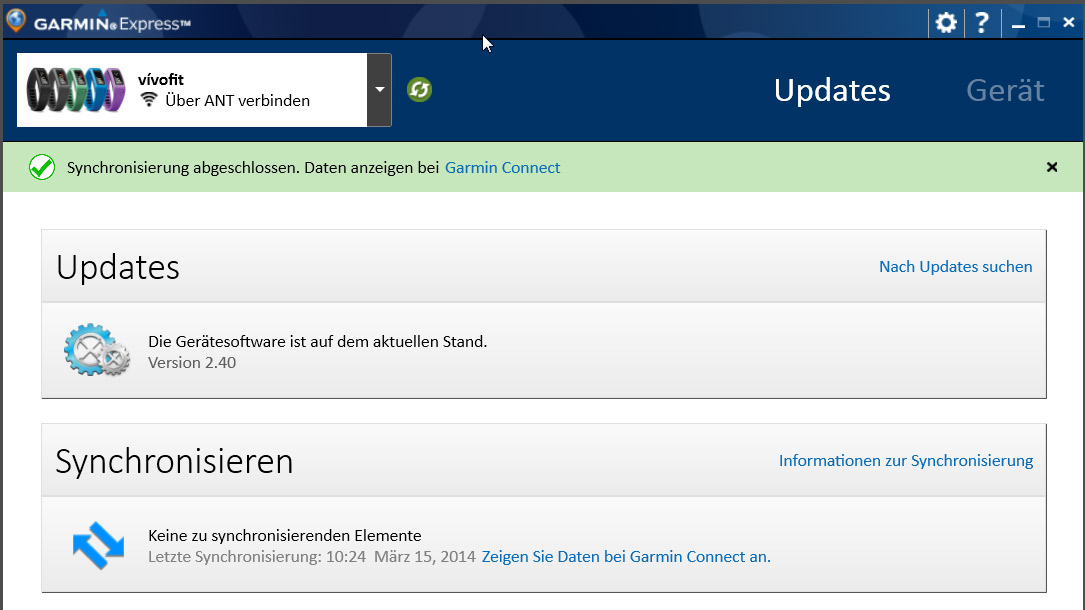1085x610 pixels.
Task: Open Garmin Connect link in green banner
Action: tap(502, 168)
